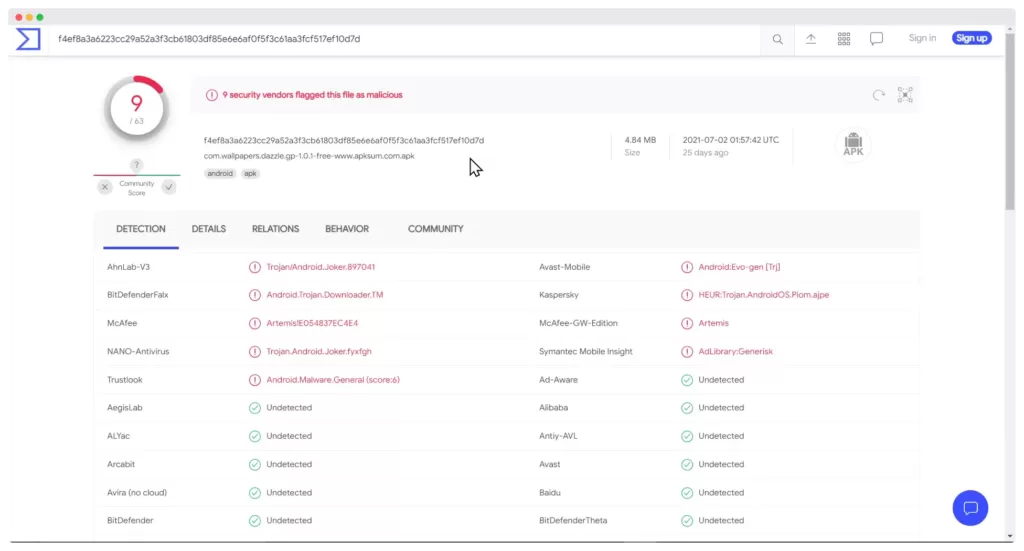This screenshot has height=551, width=1024.
Task: Click the file hash text in summary
Action: tap(344, 140)
